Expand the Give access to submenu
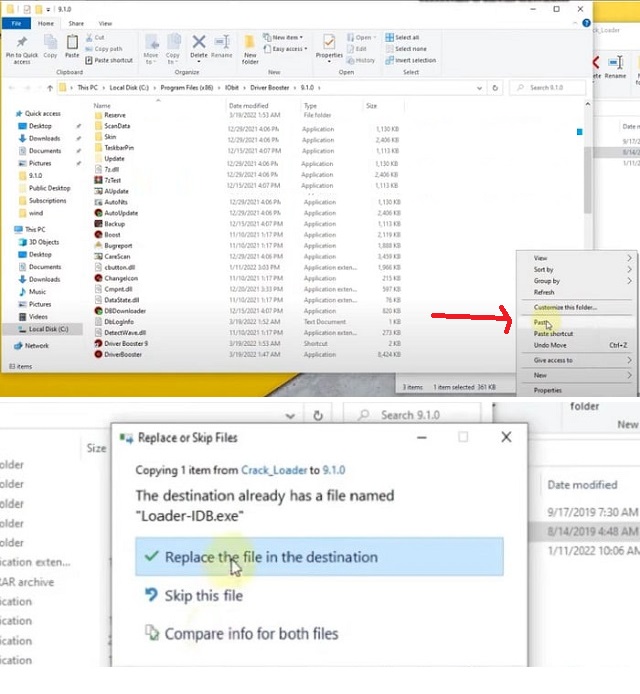 point(553,360)
